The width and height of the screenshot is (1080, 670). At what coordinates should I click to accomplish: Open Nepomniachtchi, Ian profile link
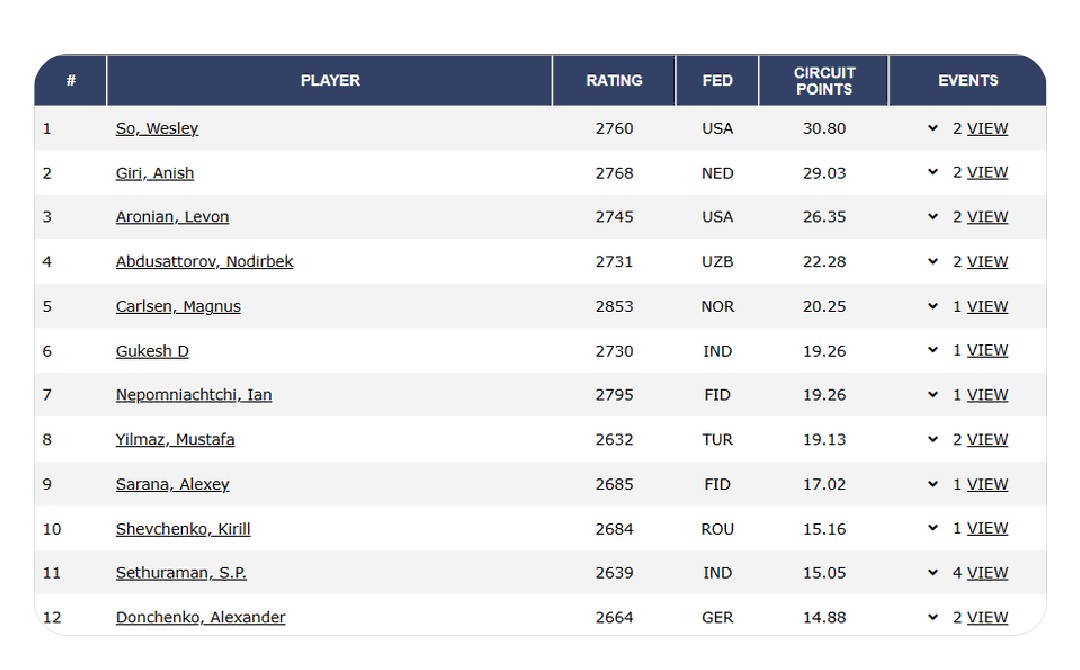pyautogui.click(x=193, y=395)
